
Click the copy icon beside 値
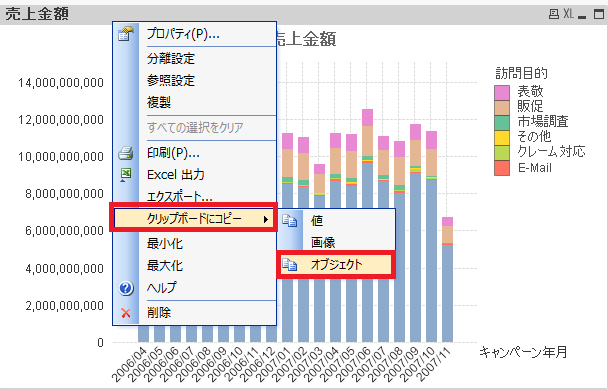click(289, 220)
